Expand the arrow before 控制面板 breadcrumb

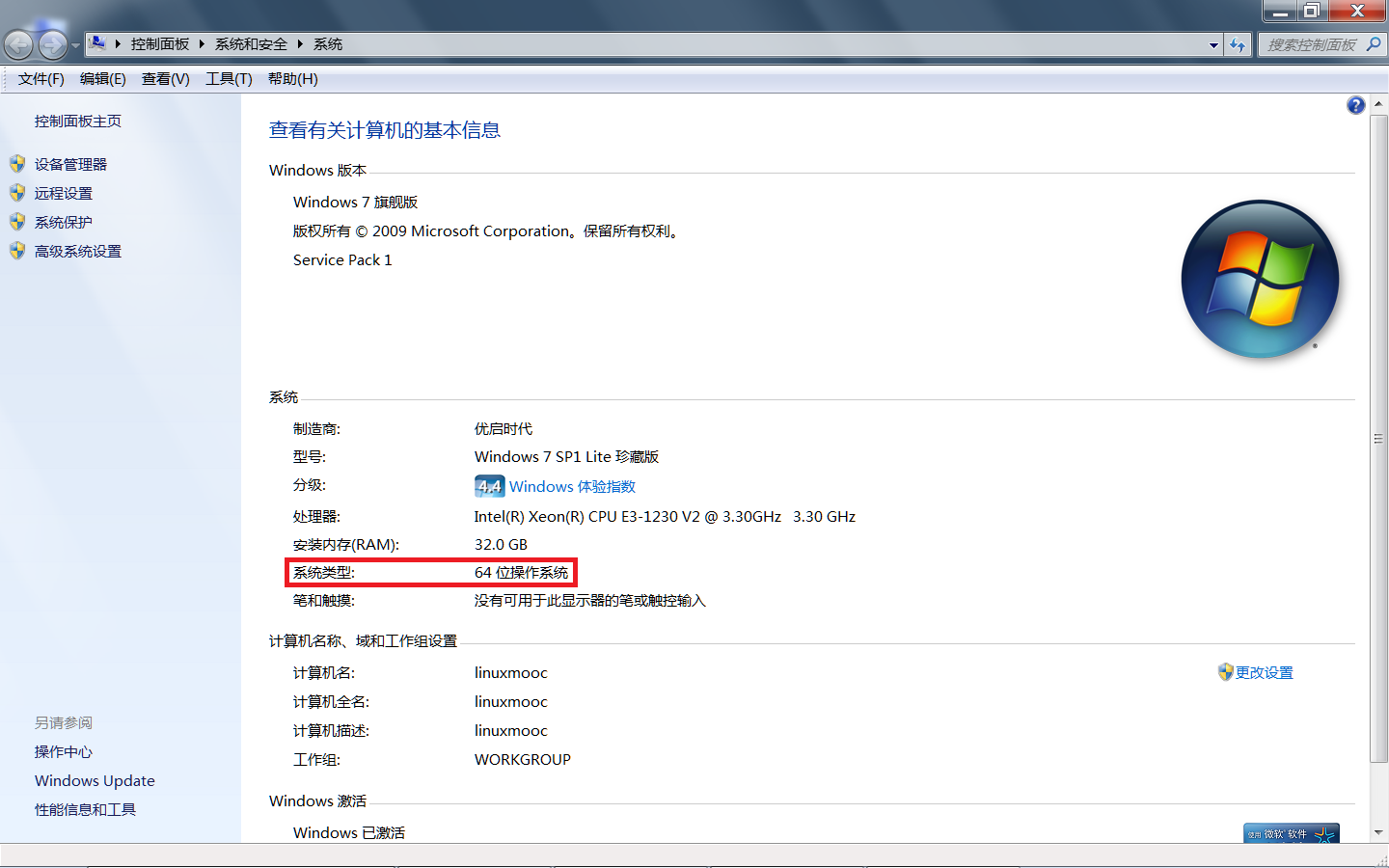tap(118, 44)
